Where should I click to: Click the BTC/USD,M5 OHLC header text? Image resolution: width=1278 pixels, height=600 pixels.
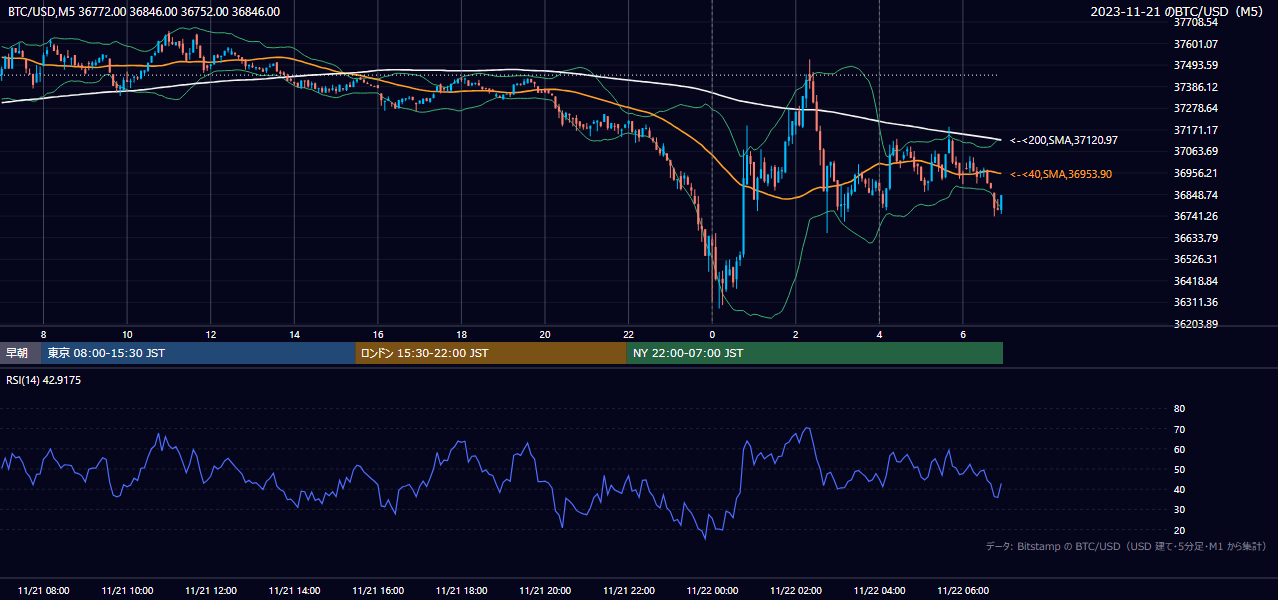pos(144,12)
